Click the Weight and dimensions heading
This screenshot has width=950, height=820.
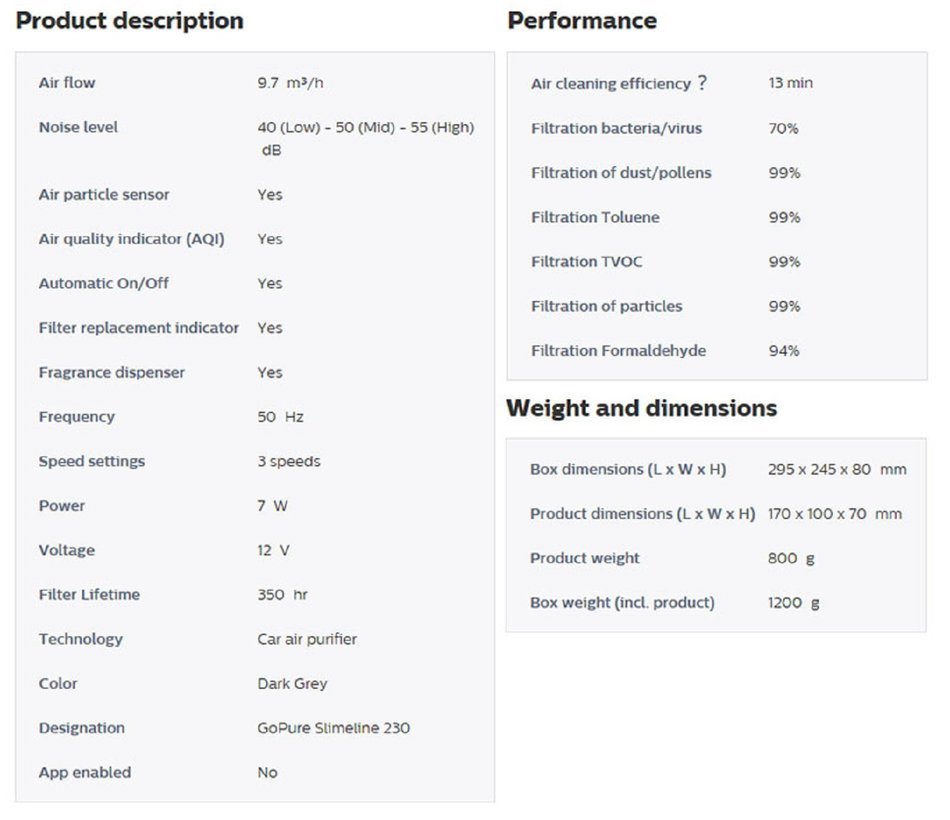(641, 408)
